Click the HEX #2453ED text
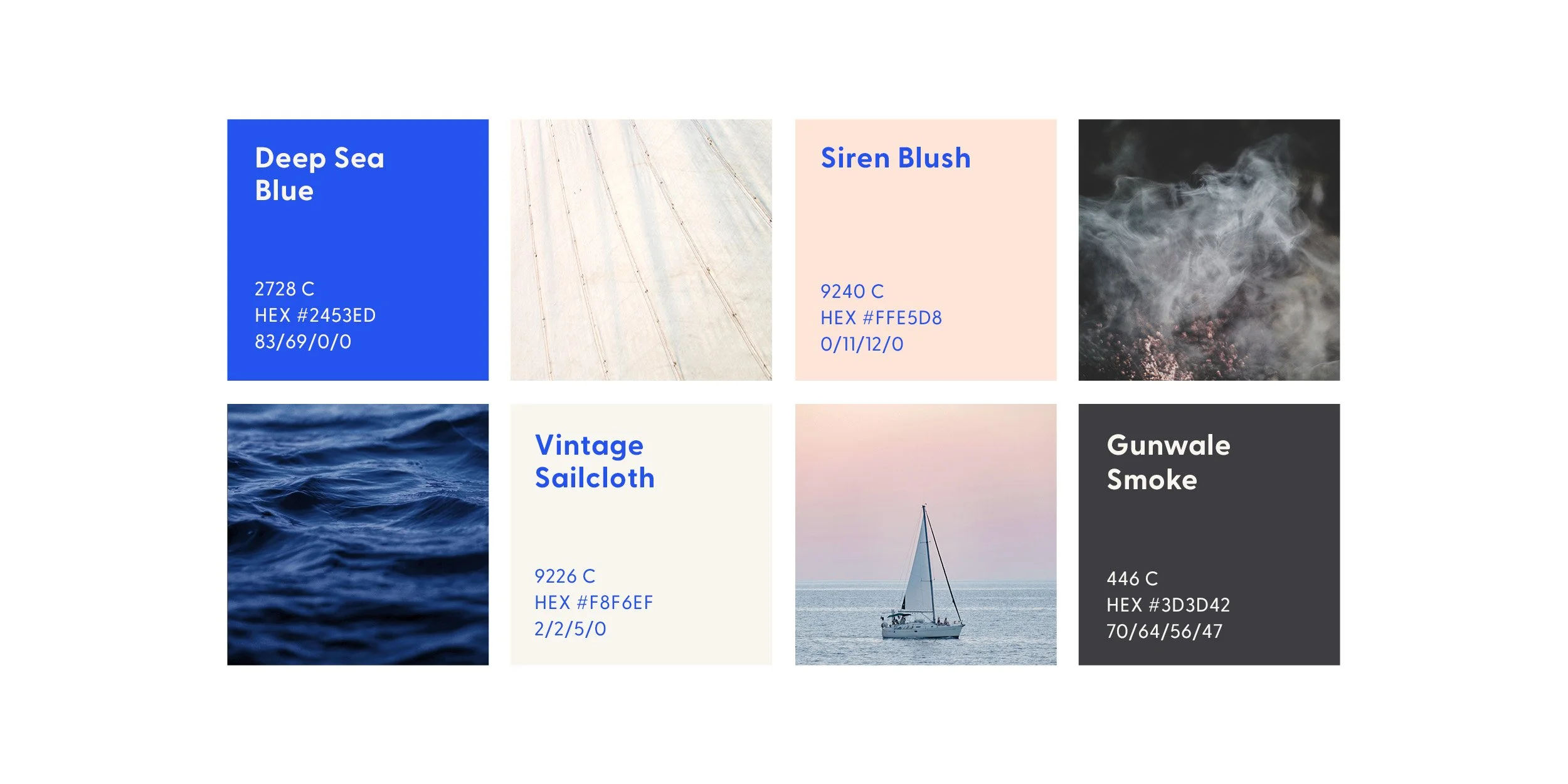This screenshot has width=1568, height=784. (315, 315)
